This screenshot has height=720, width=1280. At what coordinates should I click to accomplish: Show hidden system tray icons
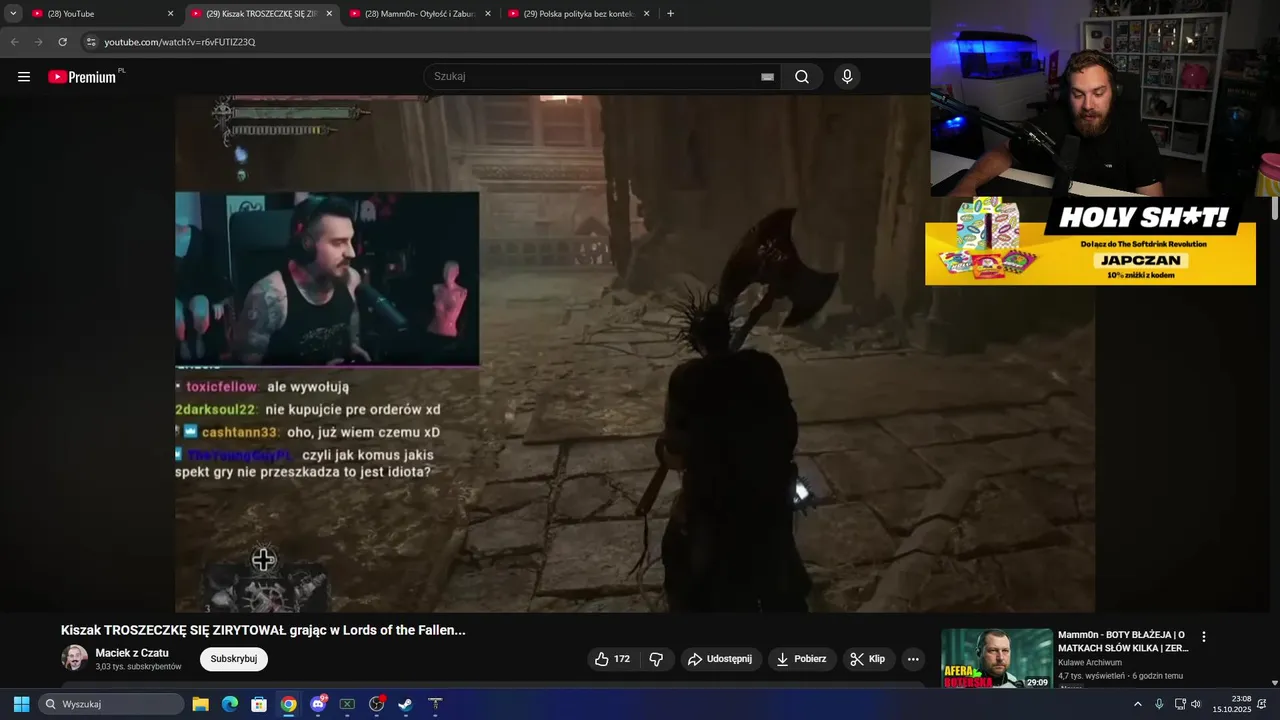coord(1138,704)
